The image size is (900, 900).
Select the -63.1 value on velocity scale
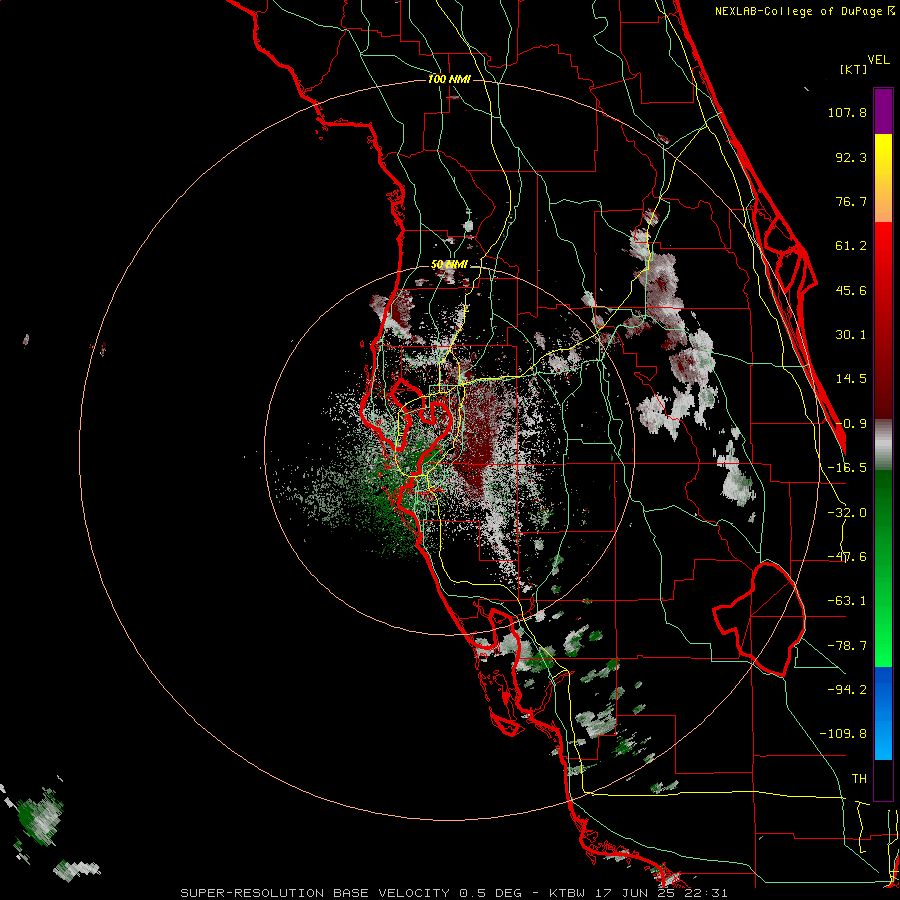pos(847,601)
